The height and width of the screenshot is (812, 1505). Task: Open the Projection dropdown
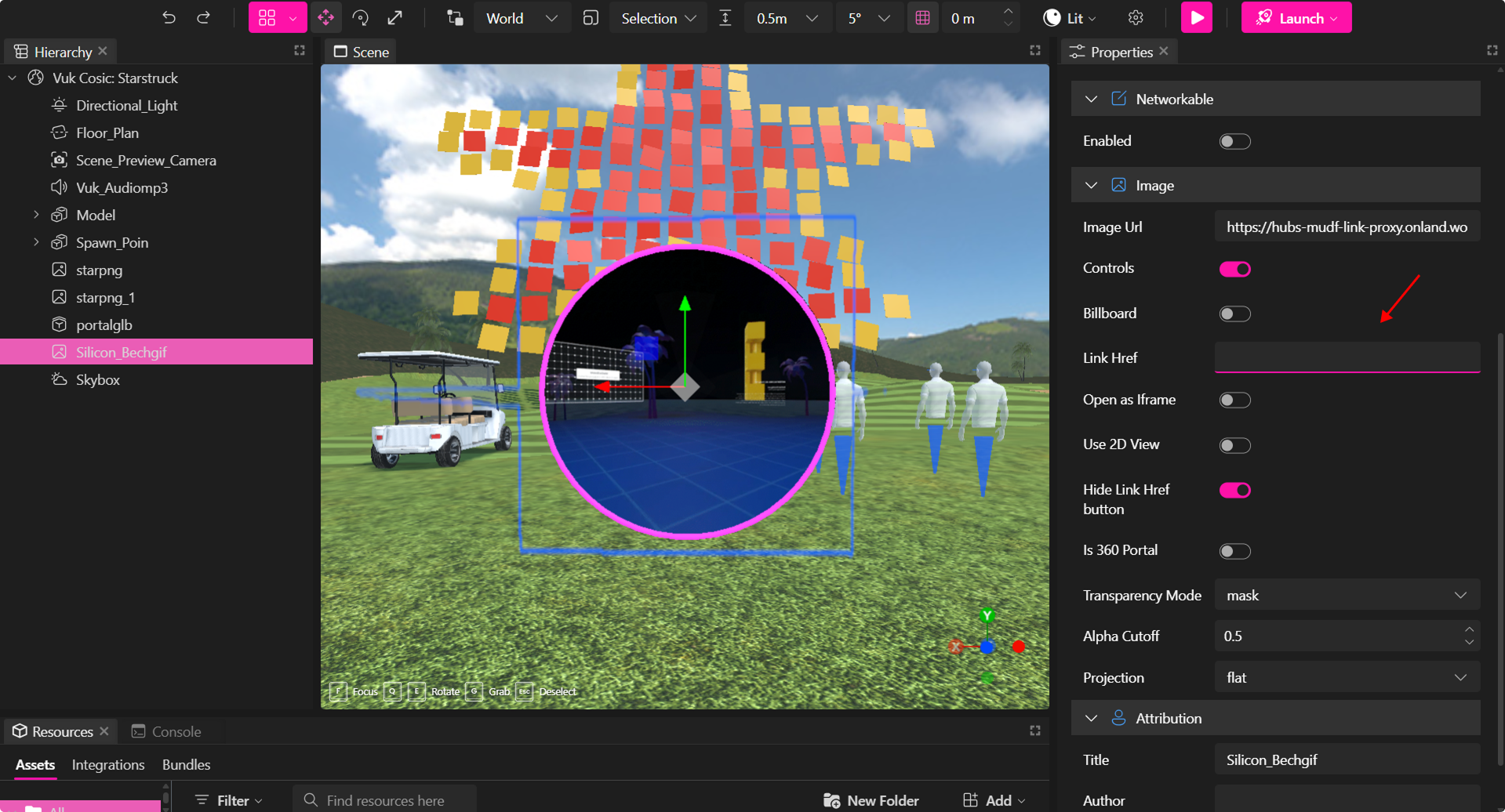click(1346, 678)
